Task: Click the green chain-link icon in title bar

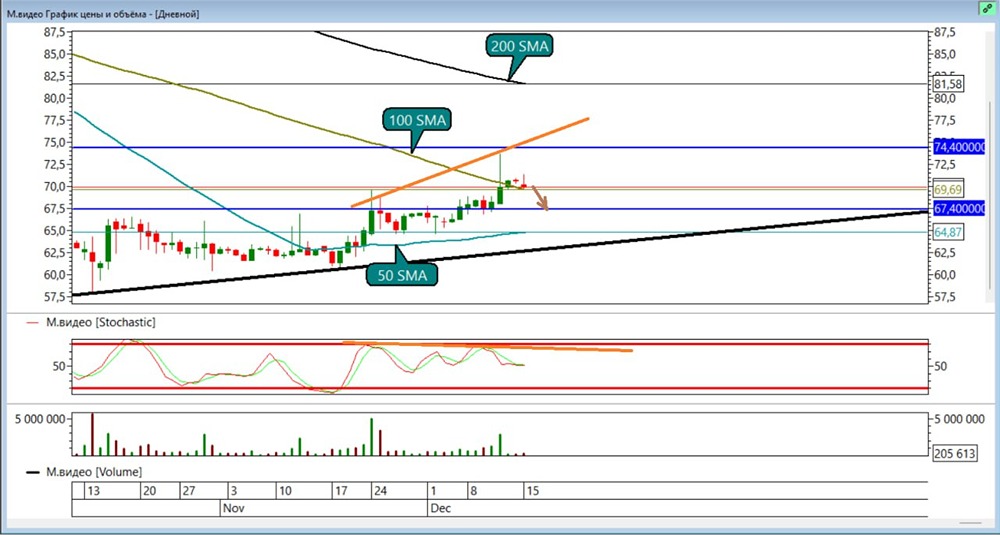Action: point(989,7)
